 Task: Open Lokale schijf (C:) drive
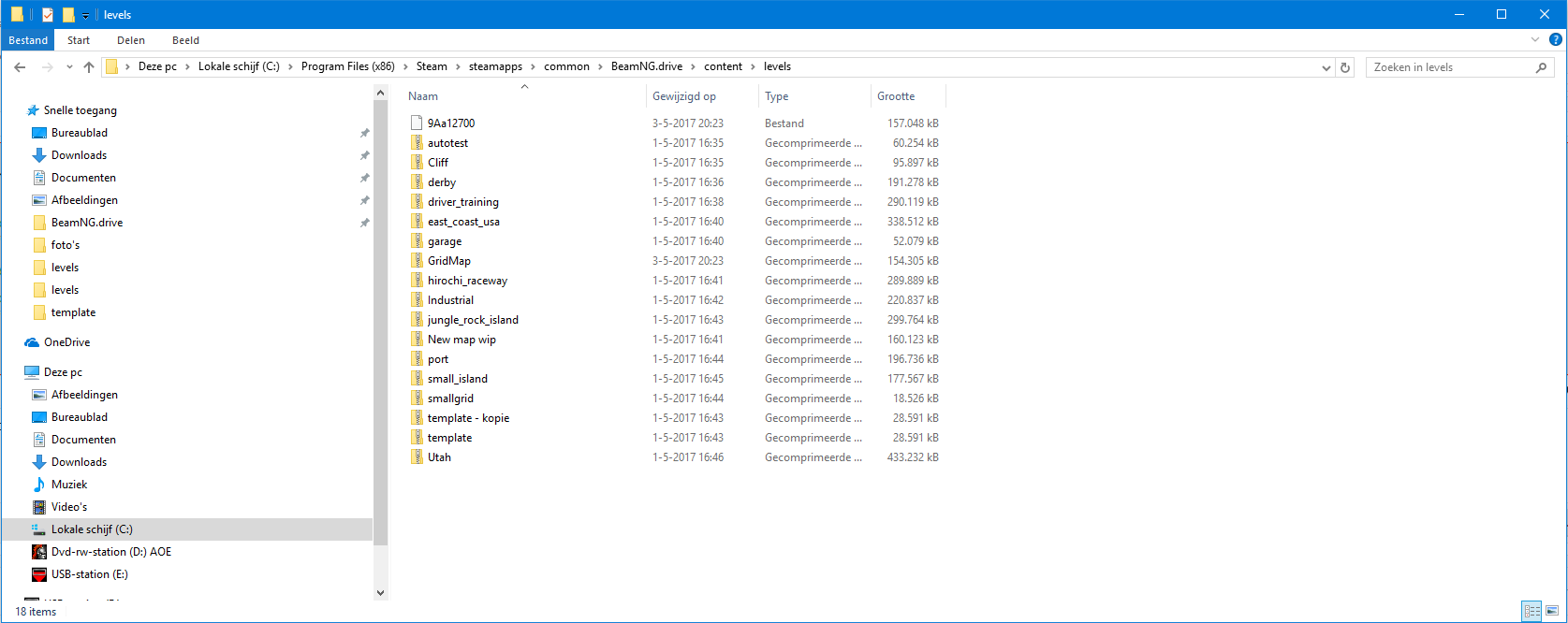[92, 529]
